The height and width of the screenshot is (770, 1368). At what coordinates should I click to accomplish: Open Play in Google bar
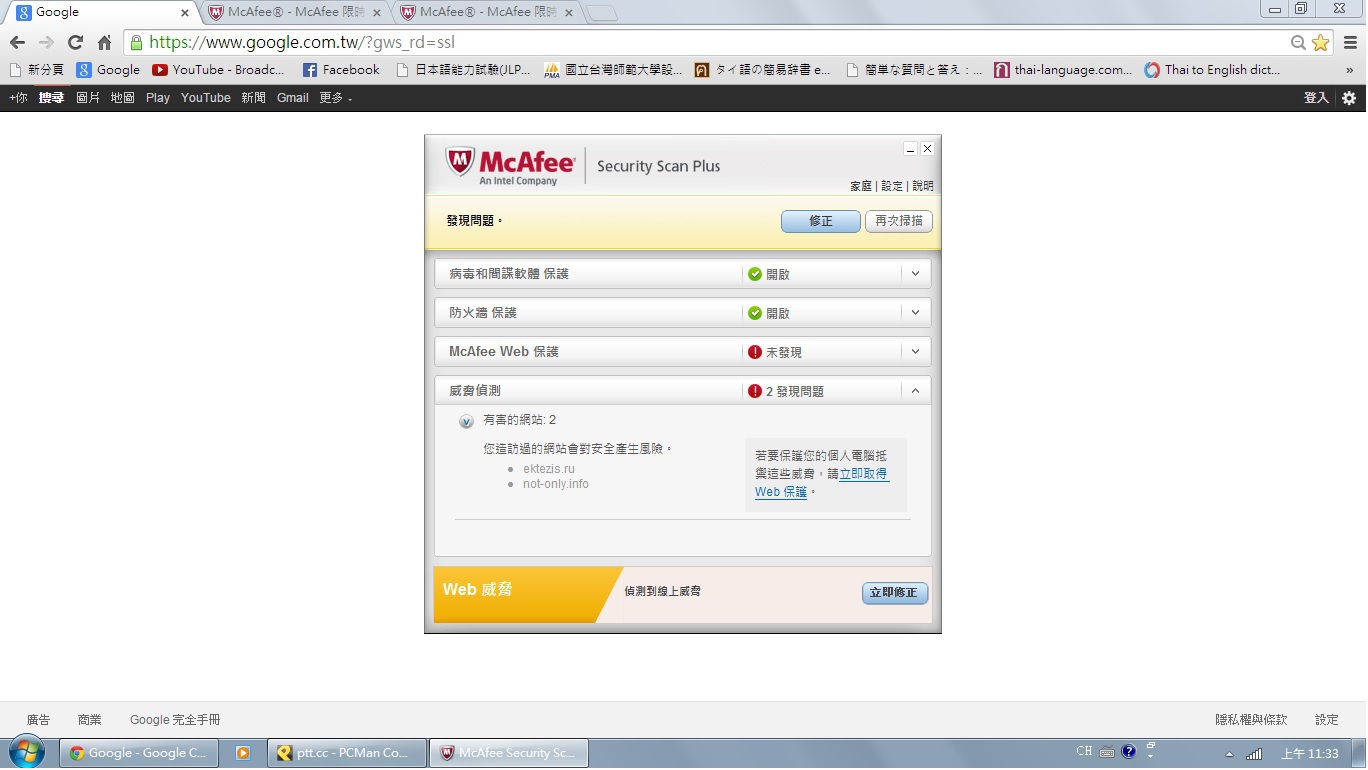[158, 98]
